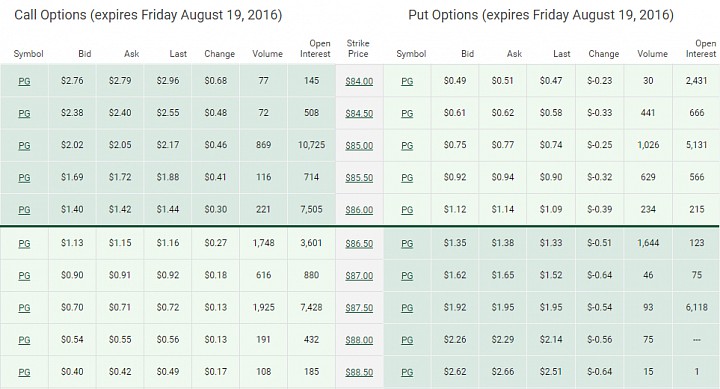
Task: Click PG call symbol with $2.02 bid
Action: [24, 146]
